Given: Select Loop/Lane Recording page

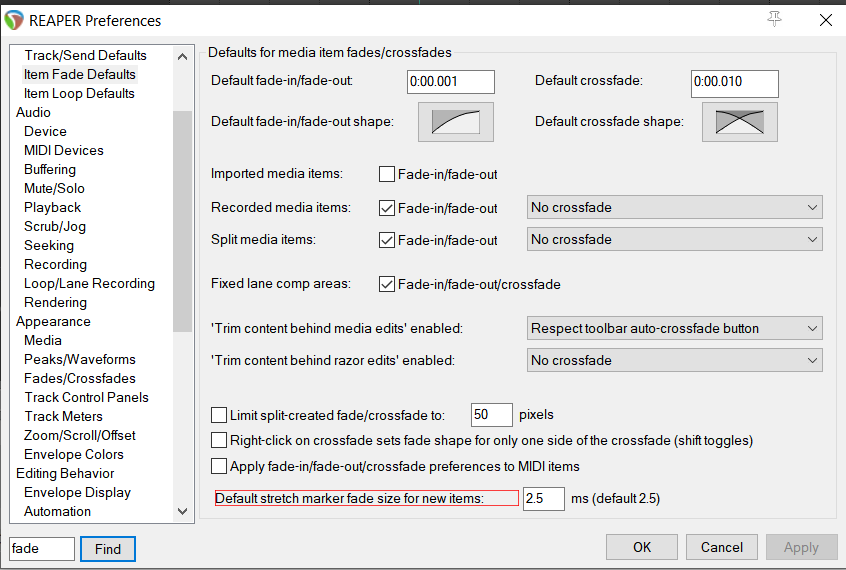Looking at the screenshot, I should point(89,283).
